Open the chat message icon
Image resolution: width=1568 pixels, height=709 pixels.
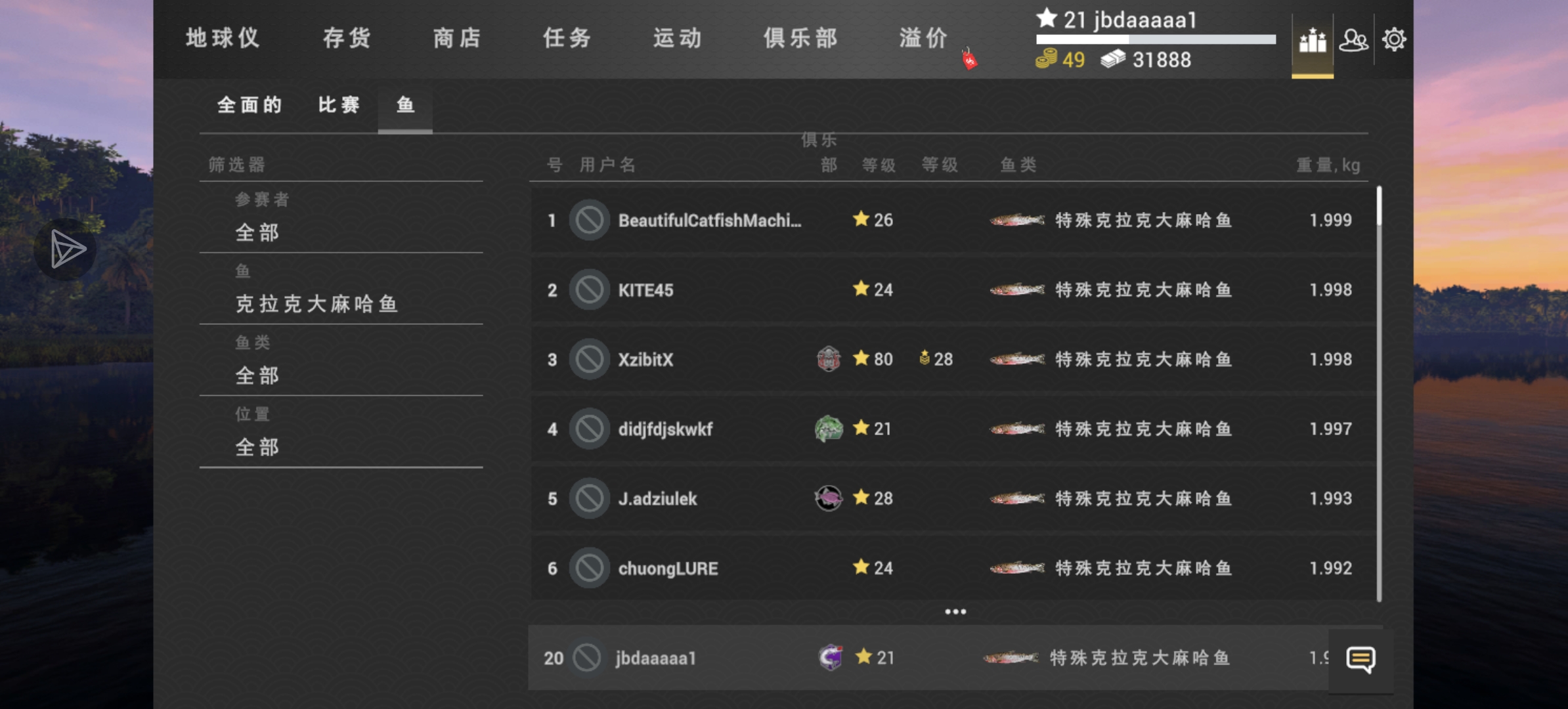click(x=1361, y=659)
